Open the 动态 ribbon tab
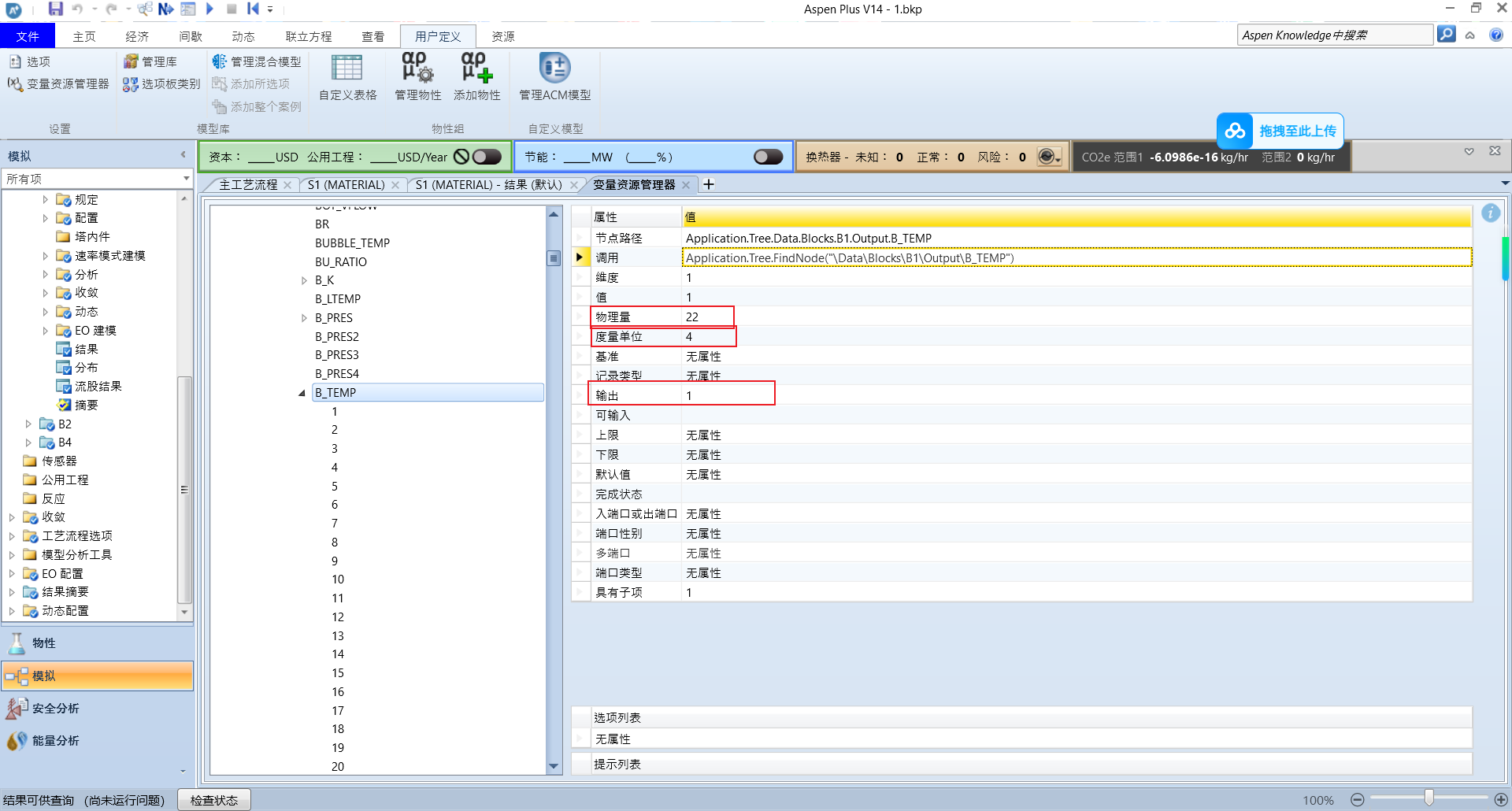Viewport: 1512px width, 811px height. click(243, 36)
